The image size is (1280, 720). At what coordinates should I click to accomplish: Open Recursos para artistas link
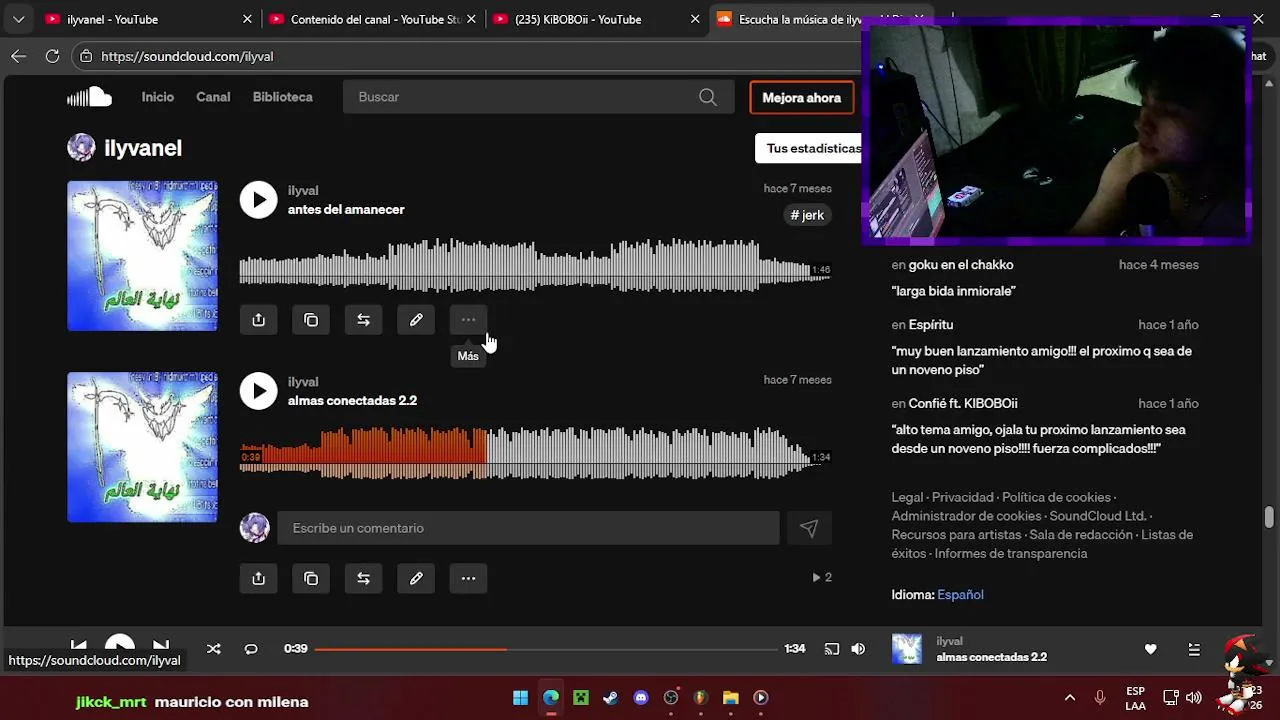(x=957, y=535)
